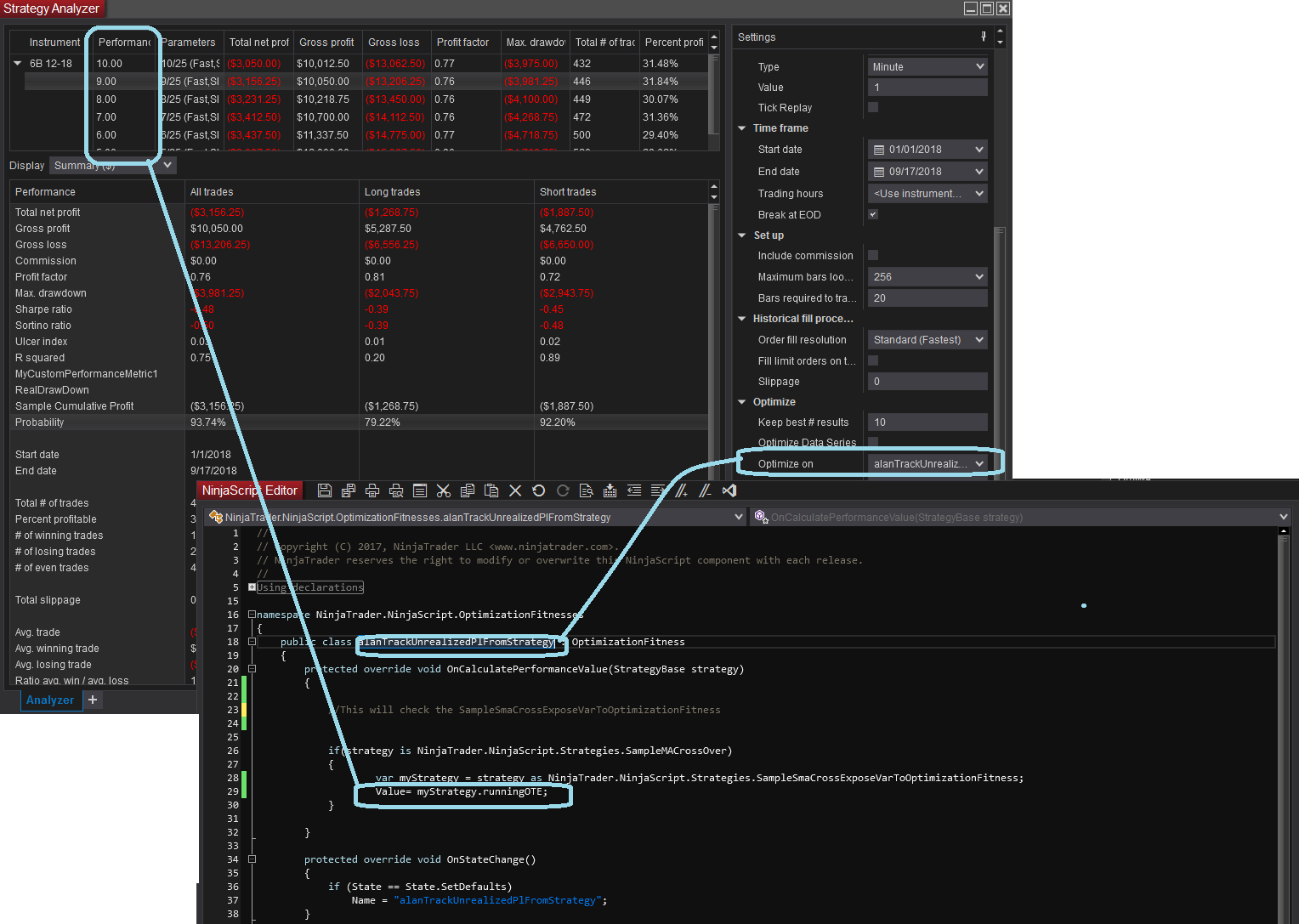1299x924 pixels.
Task: Sort by the Instrument column header
Action: click(x=54, y=43)
